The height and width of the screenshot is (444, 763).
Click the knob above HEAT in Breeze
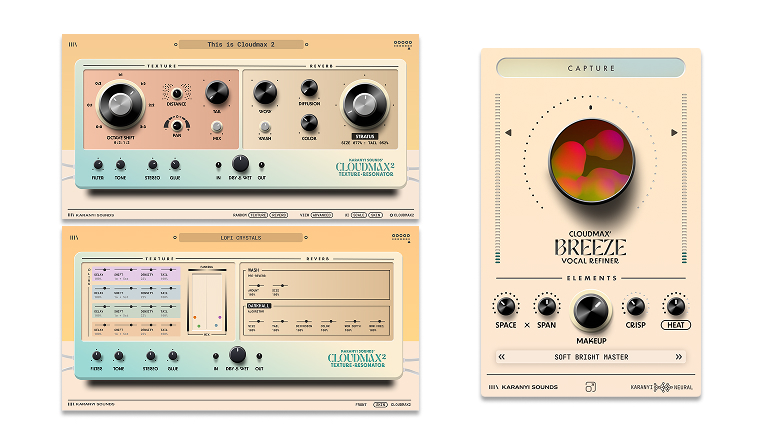675,306
